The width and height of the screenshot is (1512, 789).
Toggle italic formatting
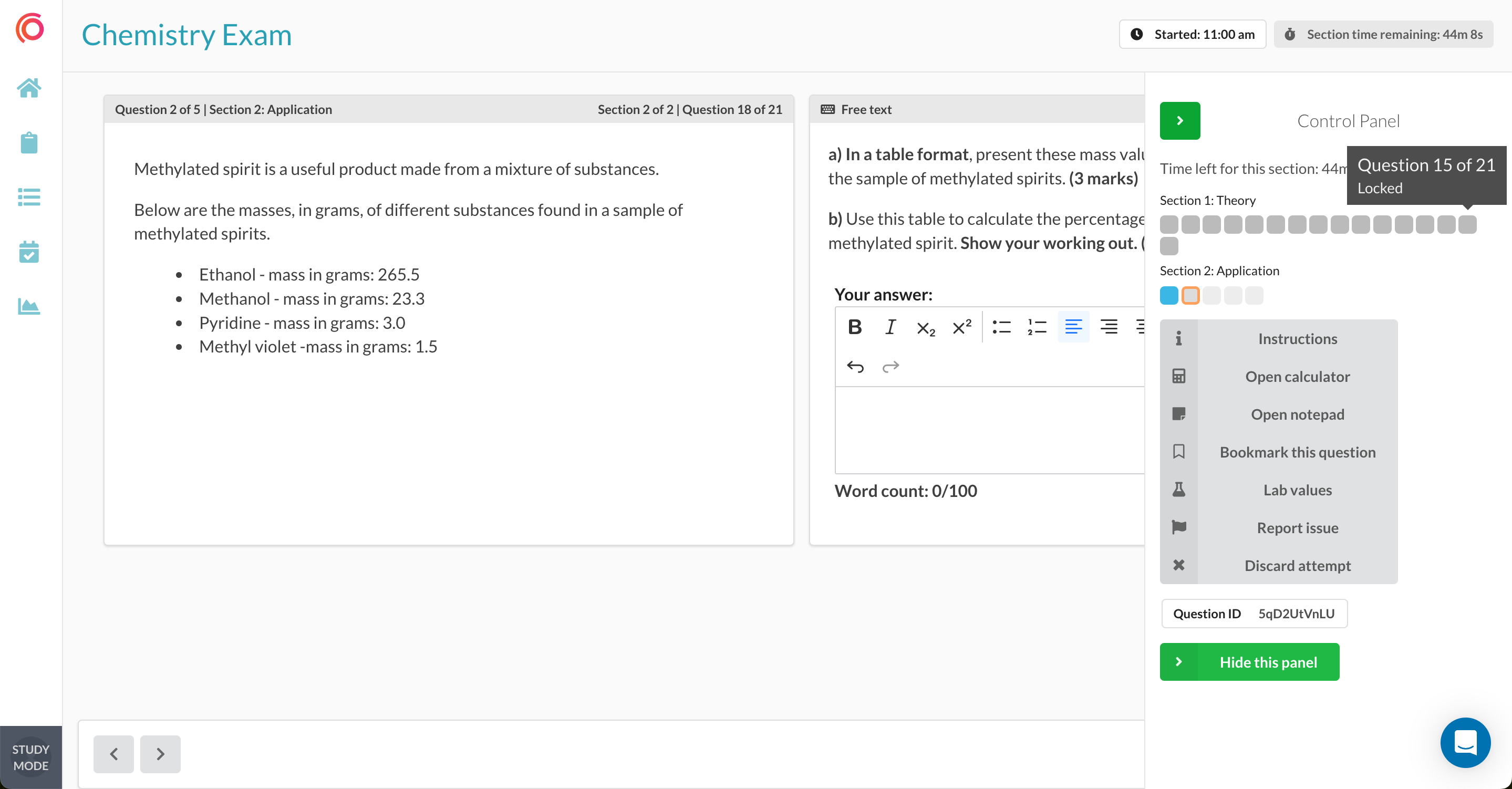tap(890, 327)
